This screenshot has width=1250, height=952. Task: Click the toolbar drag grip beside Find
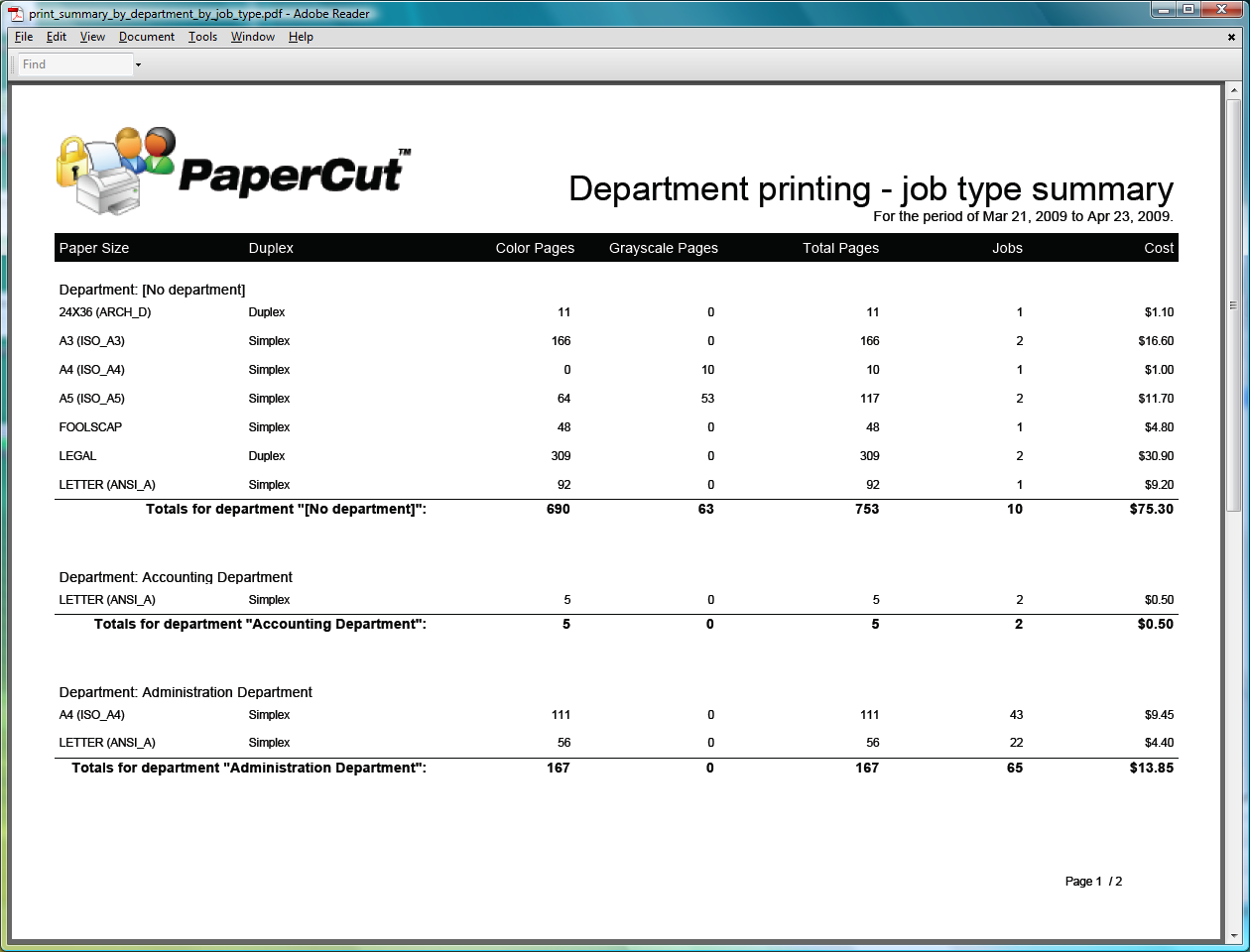pos(13,64)
